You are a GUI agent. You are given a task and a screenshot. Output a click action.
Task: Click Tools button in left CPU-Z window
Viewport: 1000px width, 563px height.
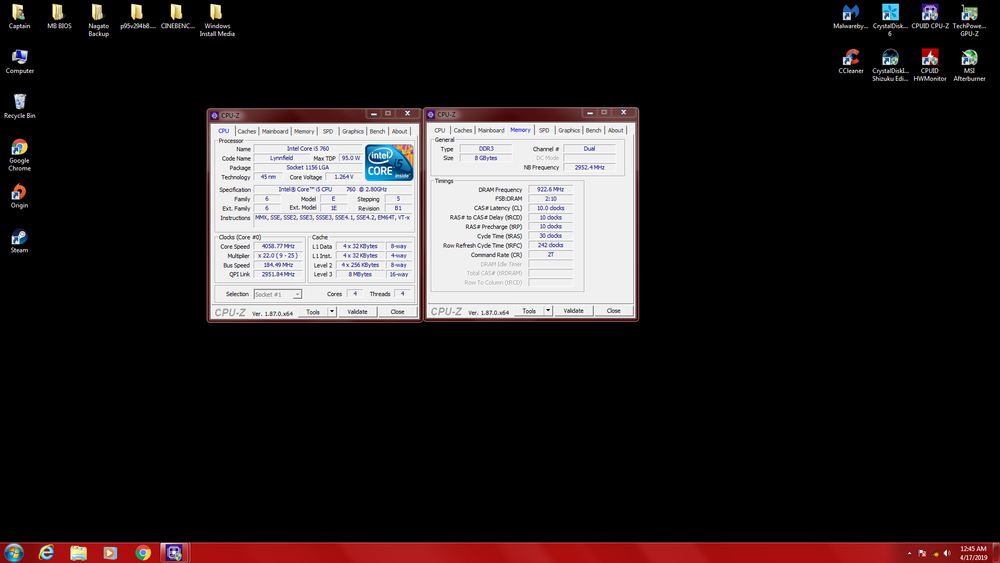click(x=313, y=312)
